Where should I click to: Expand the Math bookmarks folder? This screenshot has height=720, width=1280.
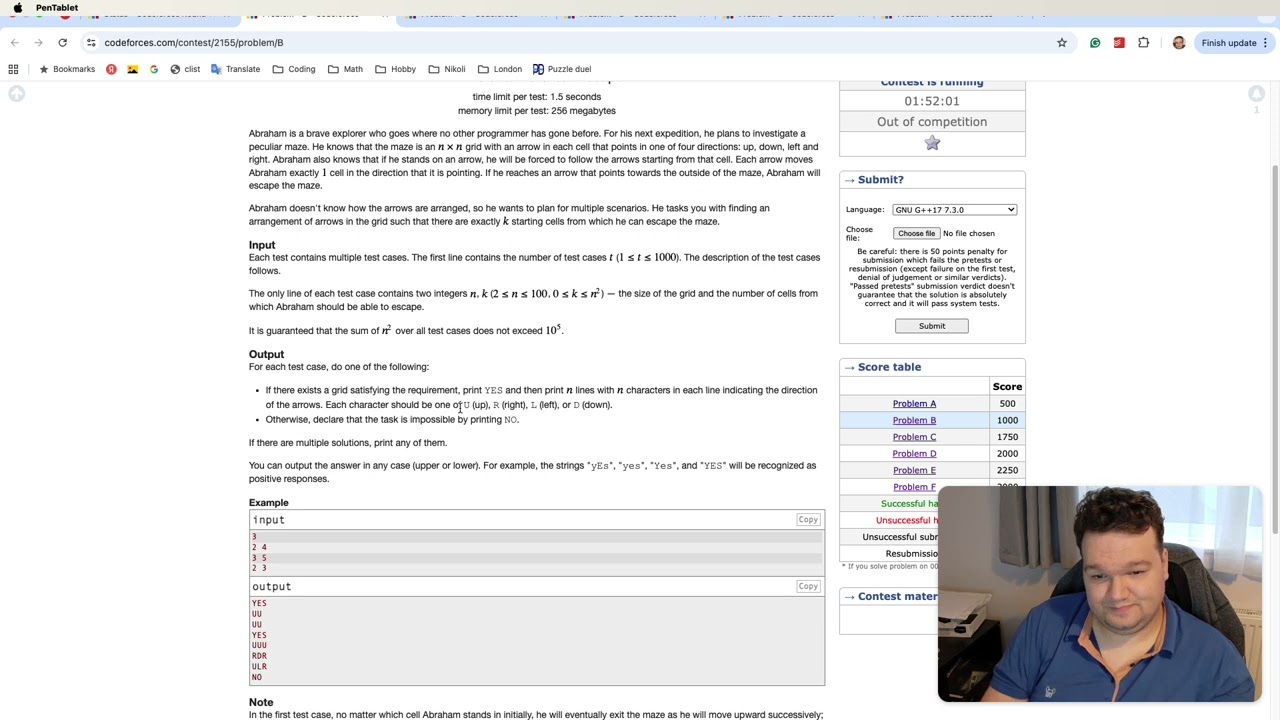click(345, 69)
